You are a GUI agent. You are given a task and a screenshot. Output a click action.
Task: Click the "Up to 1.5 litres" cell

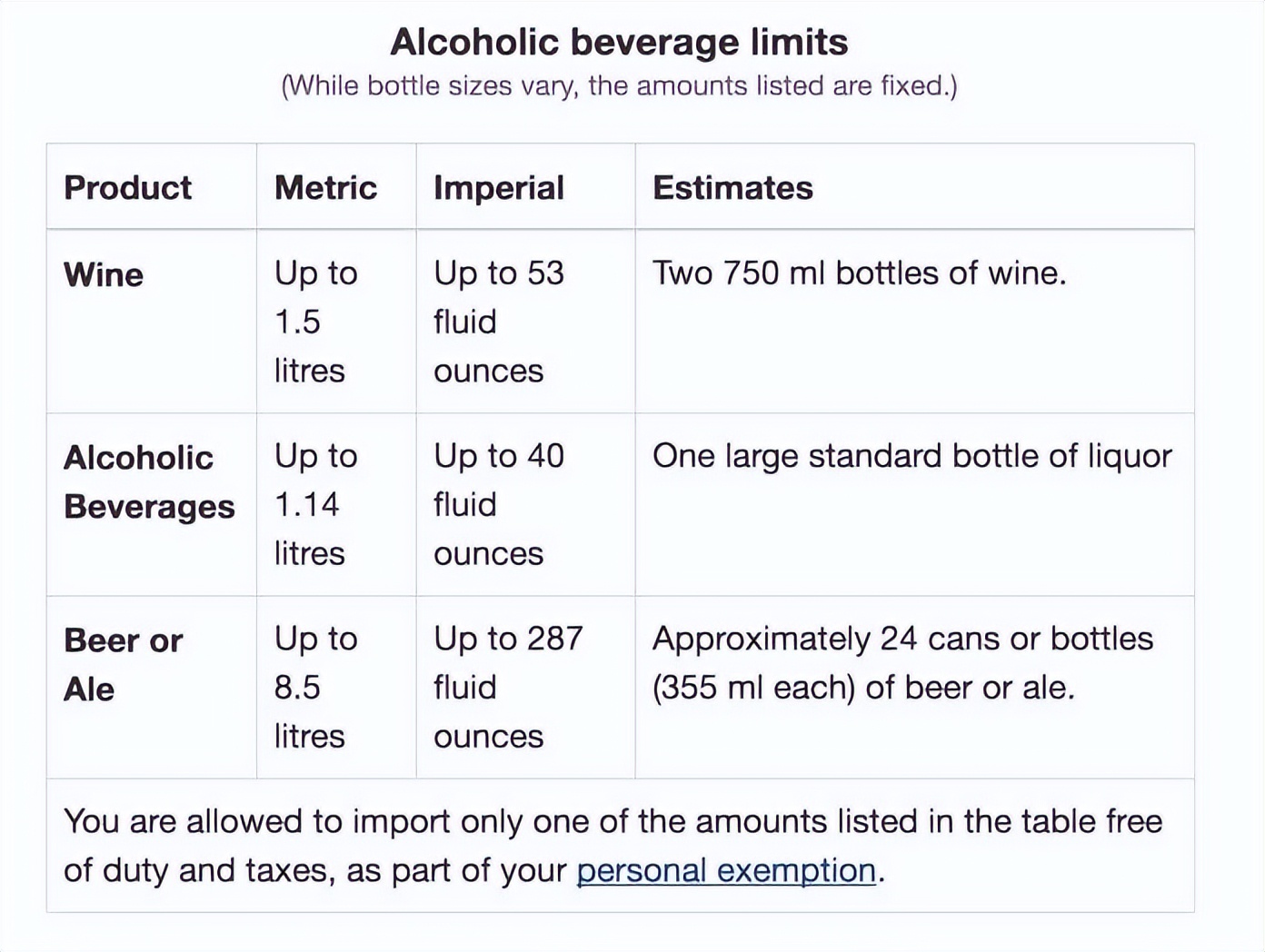coord(315,322)
